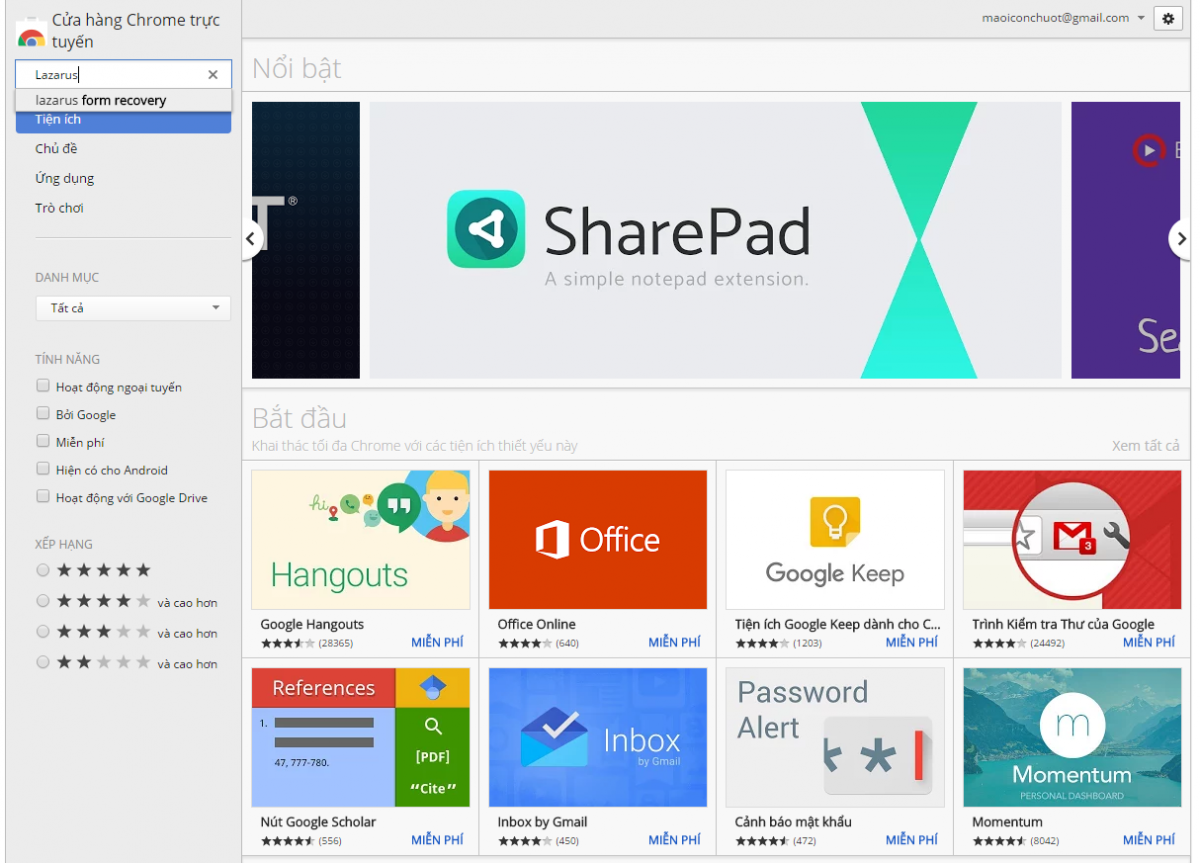Tick the Miễn phí checkbox

[43, 441]
